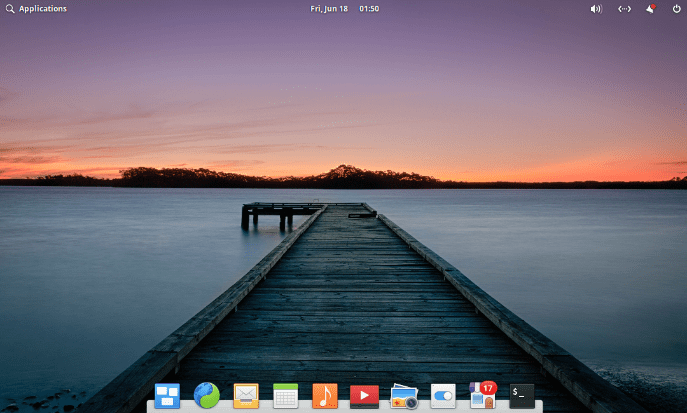The height and width of the screenshot is (413, 687).
Task: Open the Applications menu
Action: 43,9
